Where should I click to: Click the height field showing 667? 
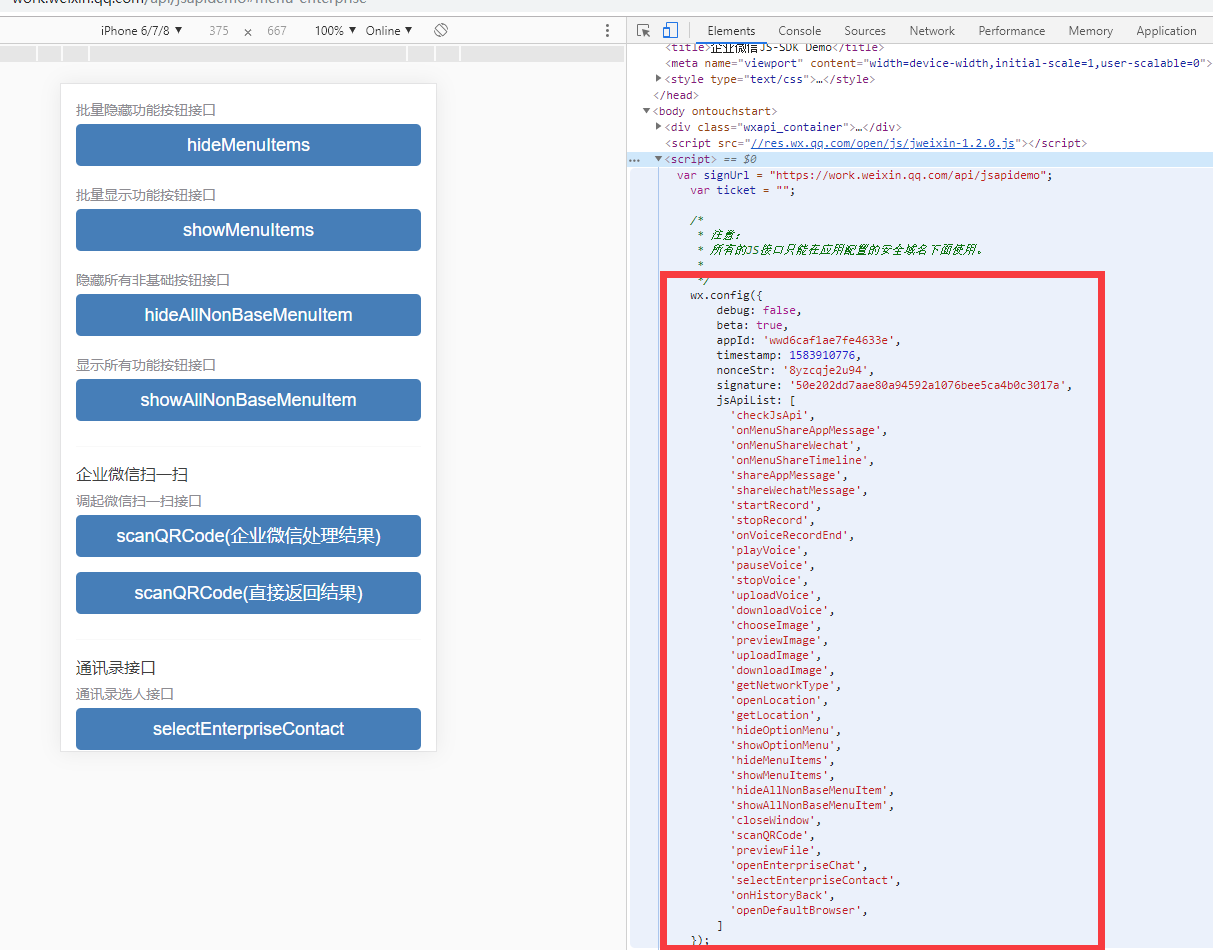pos(277,31)
